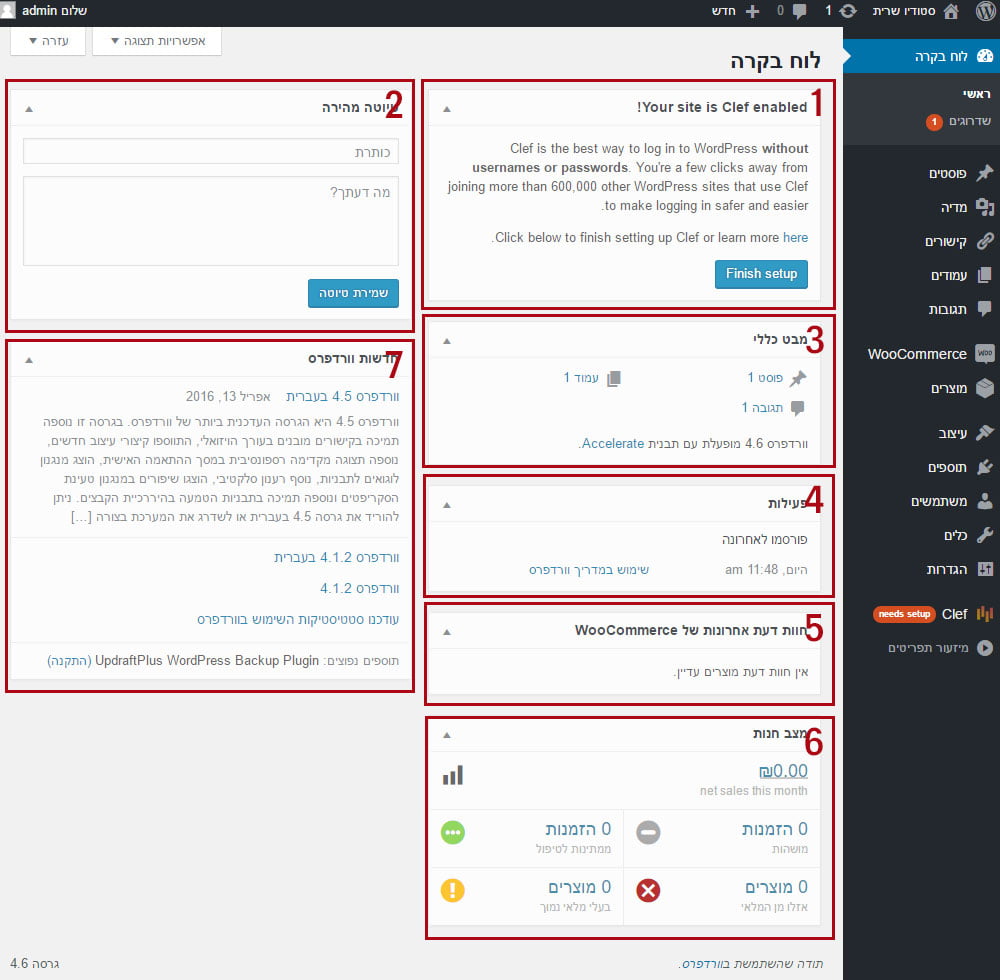Viewport: 1000px width, 980px height.
Task: Click the media icon beside מדיה
Action: [x=985, y=207]
